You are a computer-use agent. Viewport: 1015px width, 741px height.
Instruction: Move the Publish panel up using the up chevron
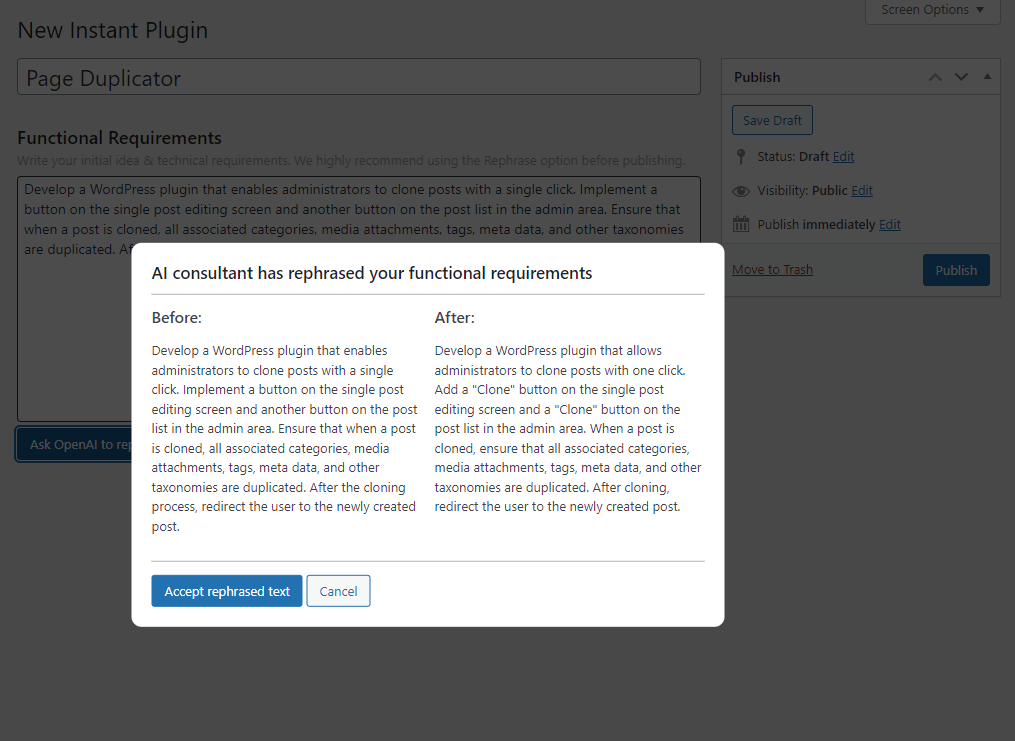[x=935, y=76]
